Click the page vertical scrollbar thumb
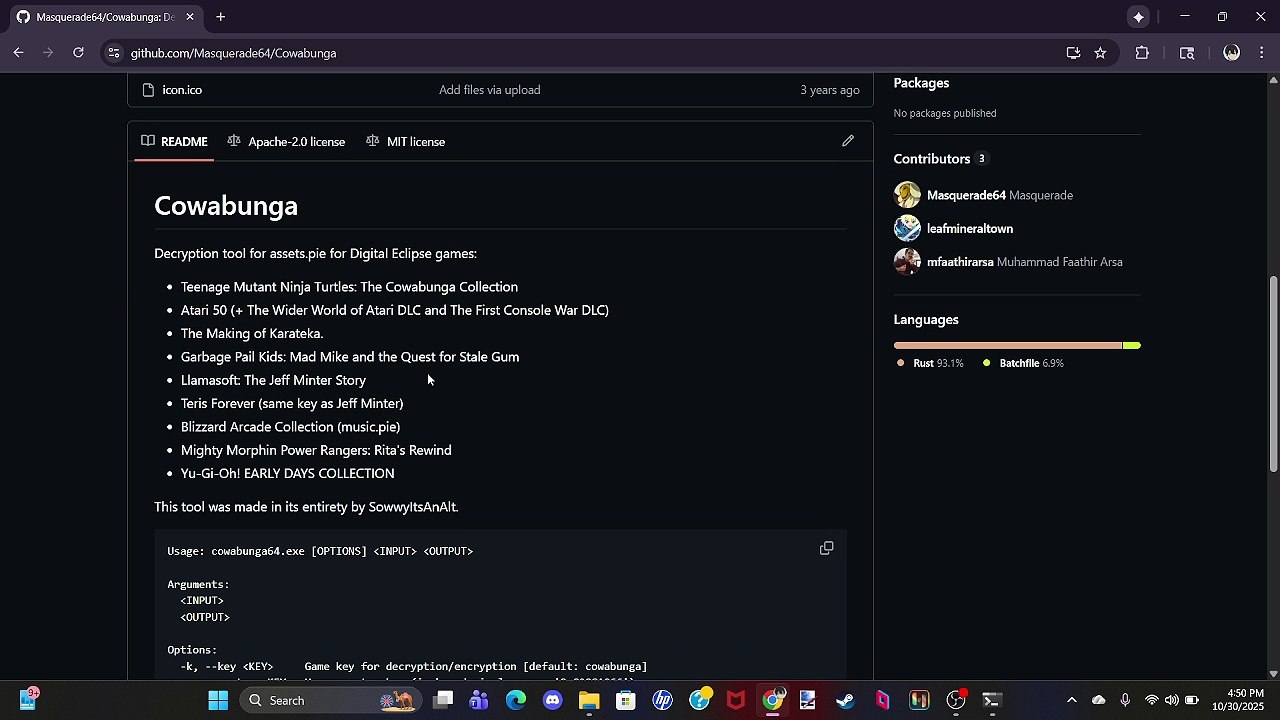Screen dimensions: 1280x720 tap(1273, 374)
